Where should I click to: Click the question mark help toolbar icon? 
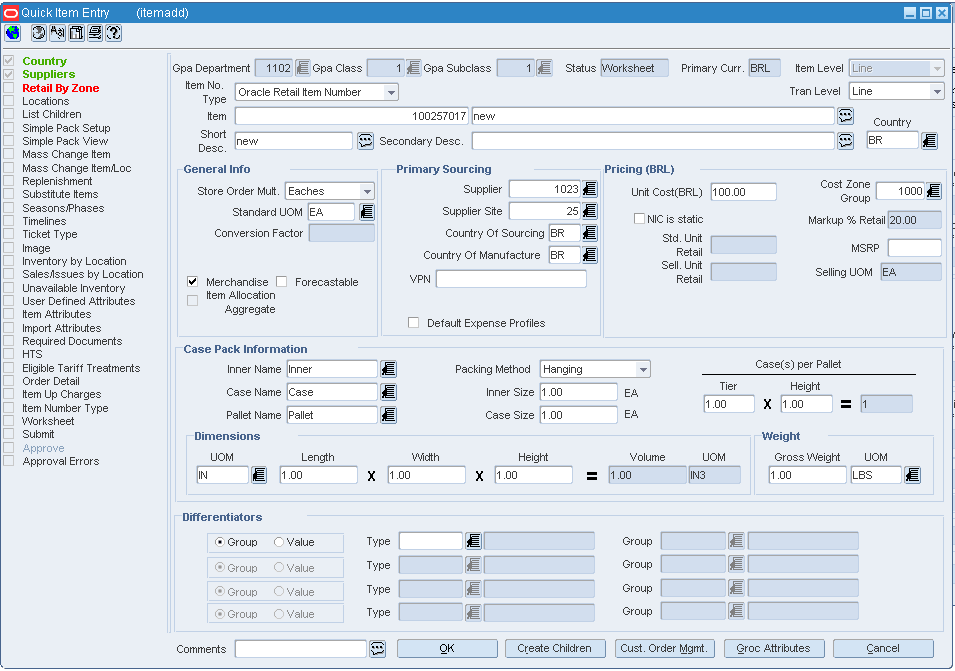[113, 33]
